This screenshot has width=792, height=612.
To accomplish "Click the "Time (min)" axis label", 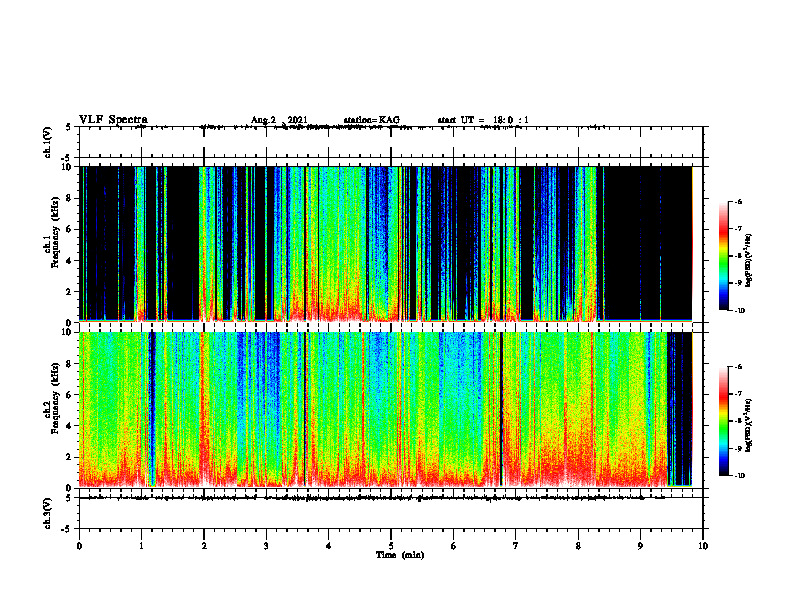I will [x=400, y=555].
